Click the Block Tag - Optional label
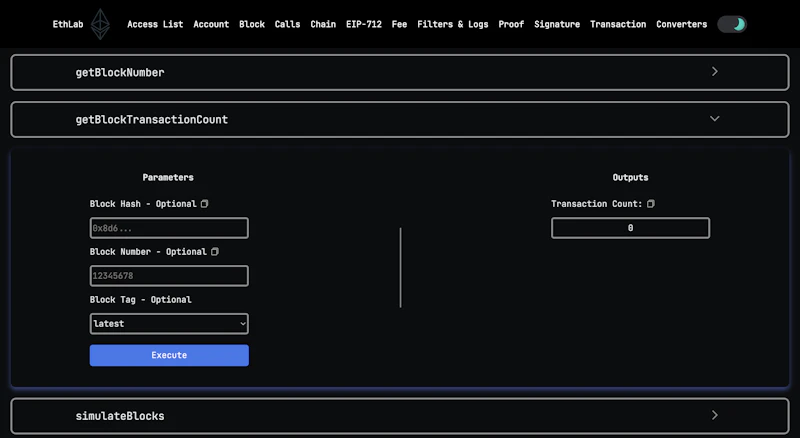This screenshot has width=800, height=438. 140,300
